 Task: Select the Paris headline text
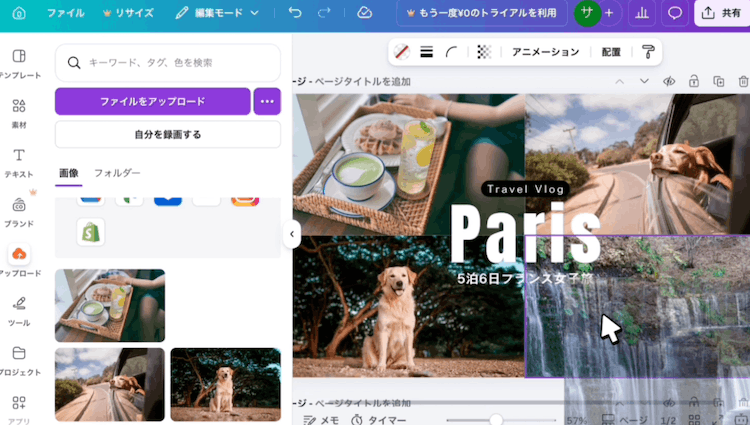tap(525, 232)
